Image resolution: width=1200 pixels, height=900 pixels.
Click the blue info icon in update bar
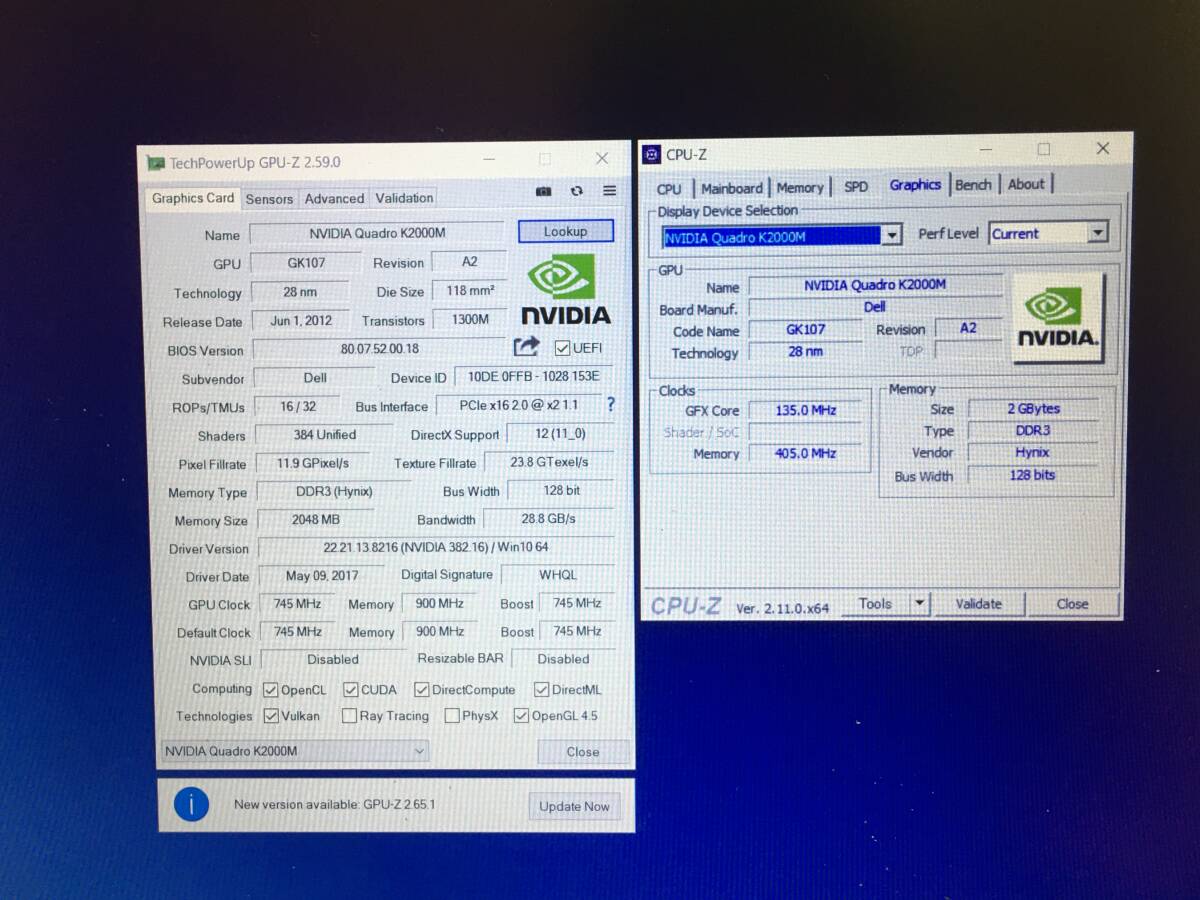pos(191,804)
